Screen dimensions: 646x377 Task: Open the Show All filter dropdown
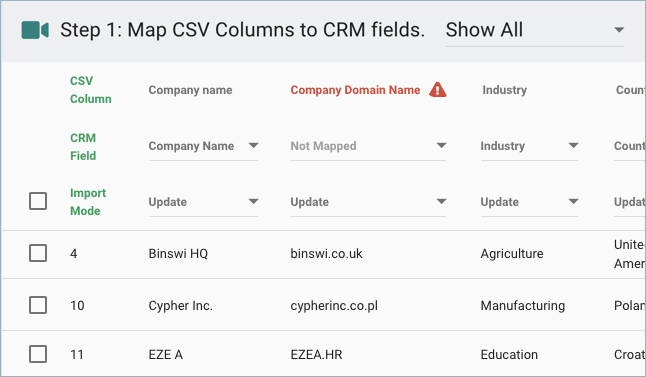pos(535,30)
